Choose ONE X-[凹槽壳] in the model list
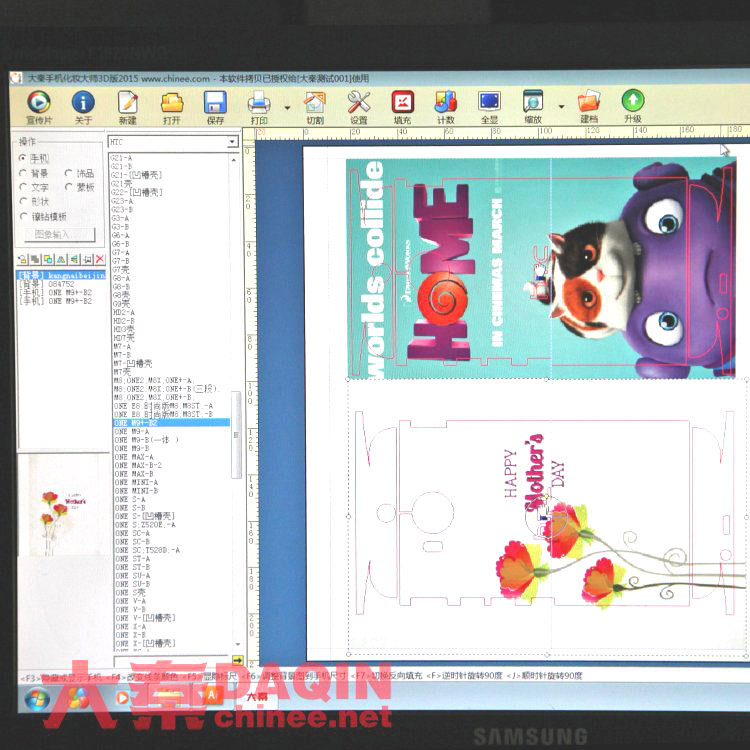 [145, 643]
